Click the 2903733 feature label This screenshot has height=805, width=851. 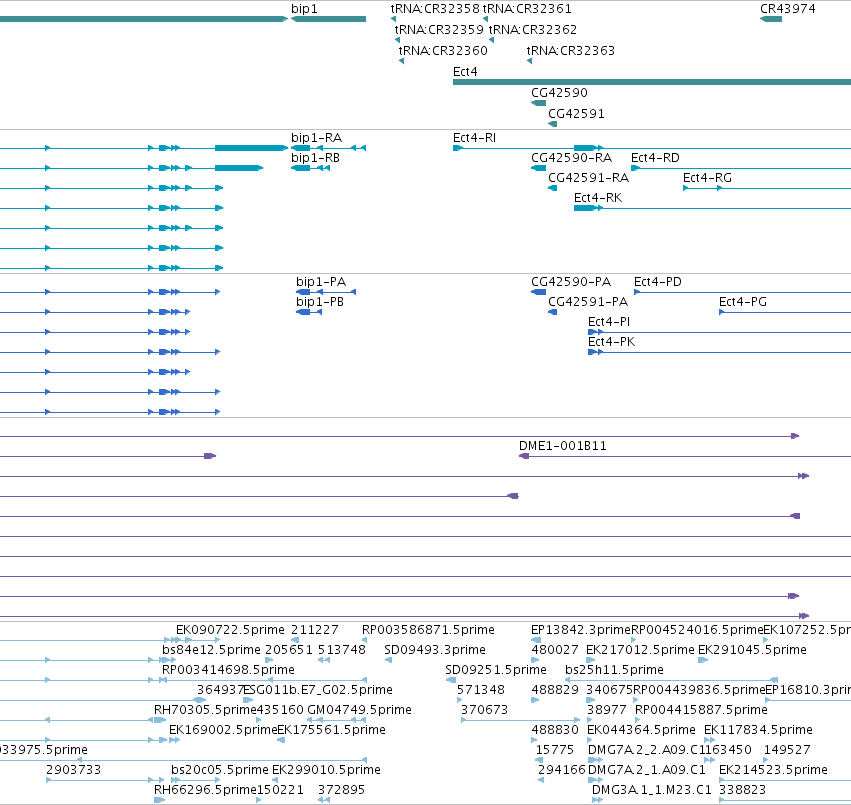(74, 770)
